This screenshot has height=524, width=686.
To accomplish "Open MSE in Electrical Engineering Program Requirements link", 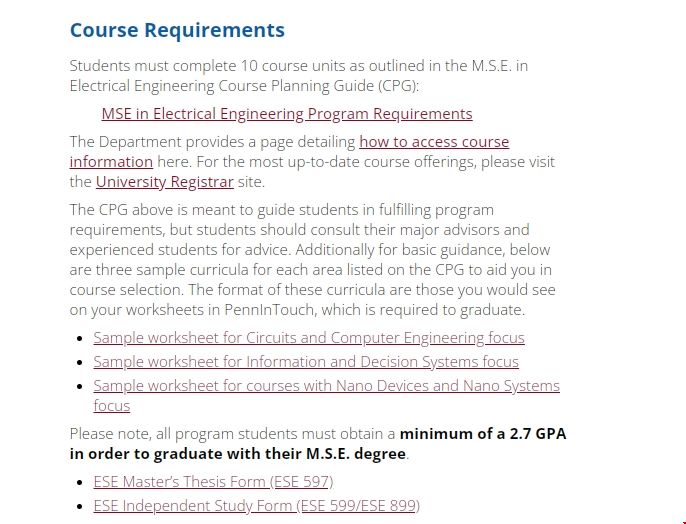I will pos(286,114).
